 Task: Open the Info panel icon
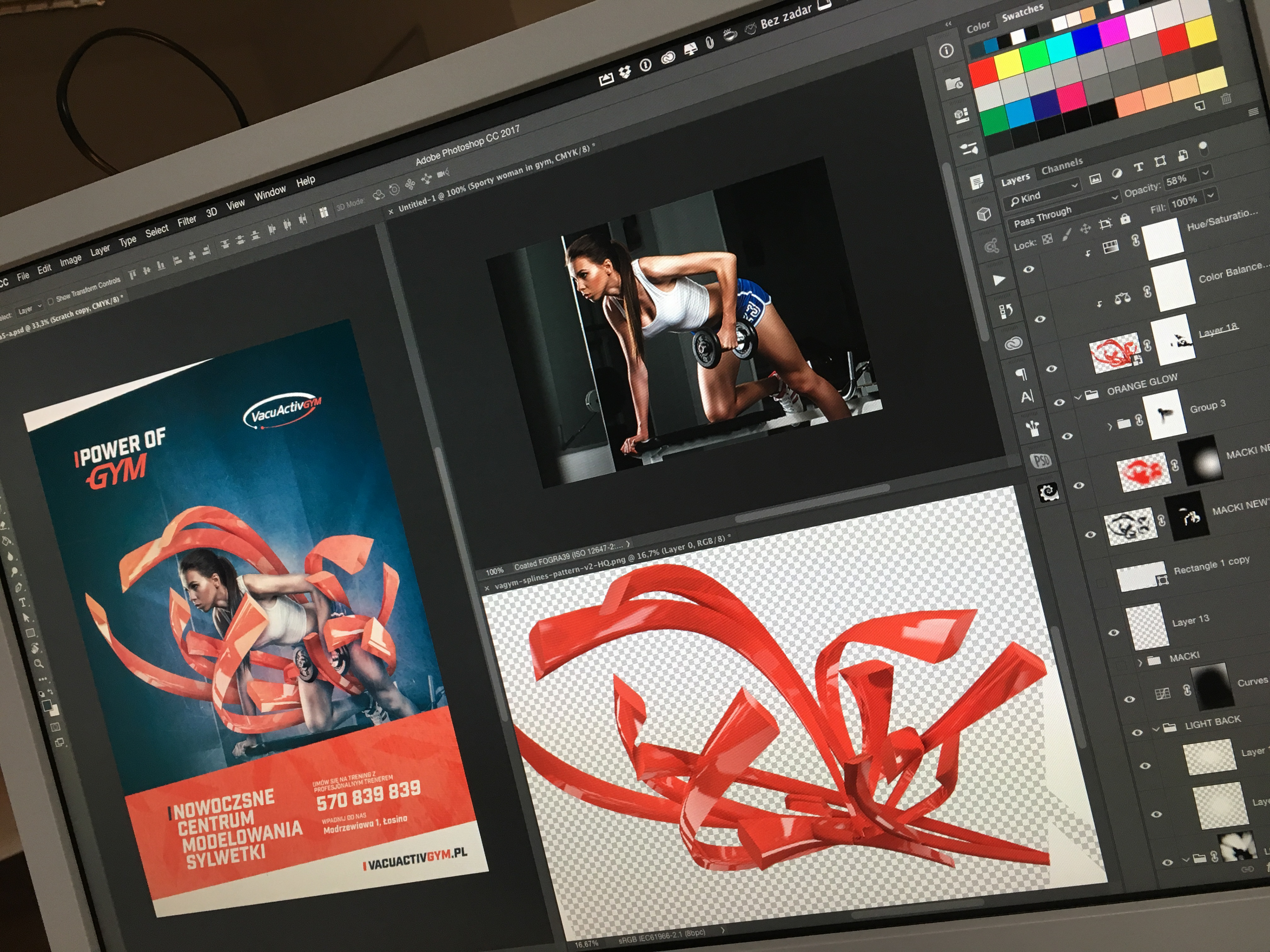click(x=946, y=51)
